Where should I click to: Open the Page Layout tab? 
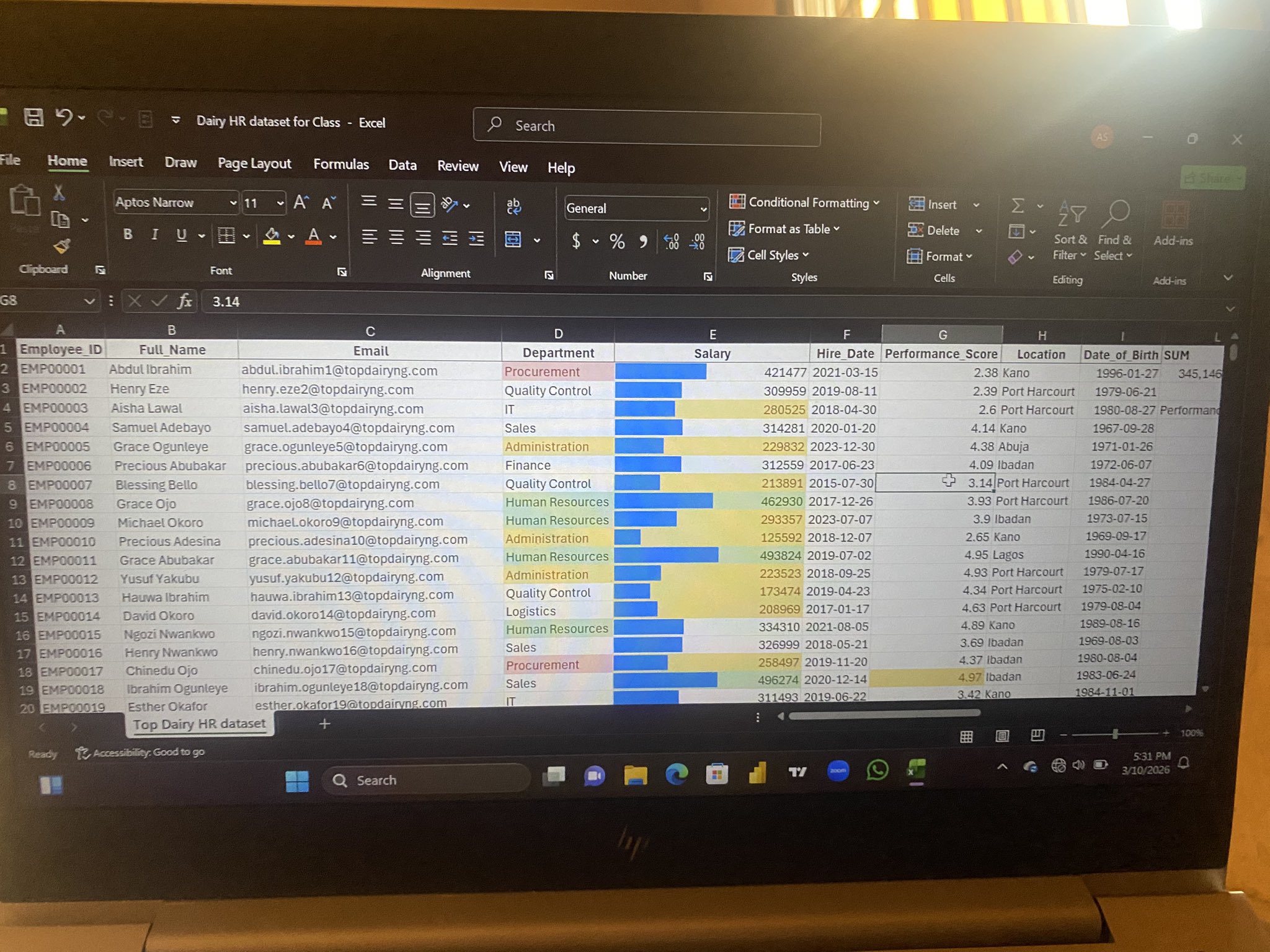pyautogui.click(x=254, y=164)
